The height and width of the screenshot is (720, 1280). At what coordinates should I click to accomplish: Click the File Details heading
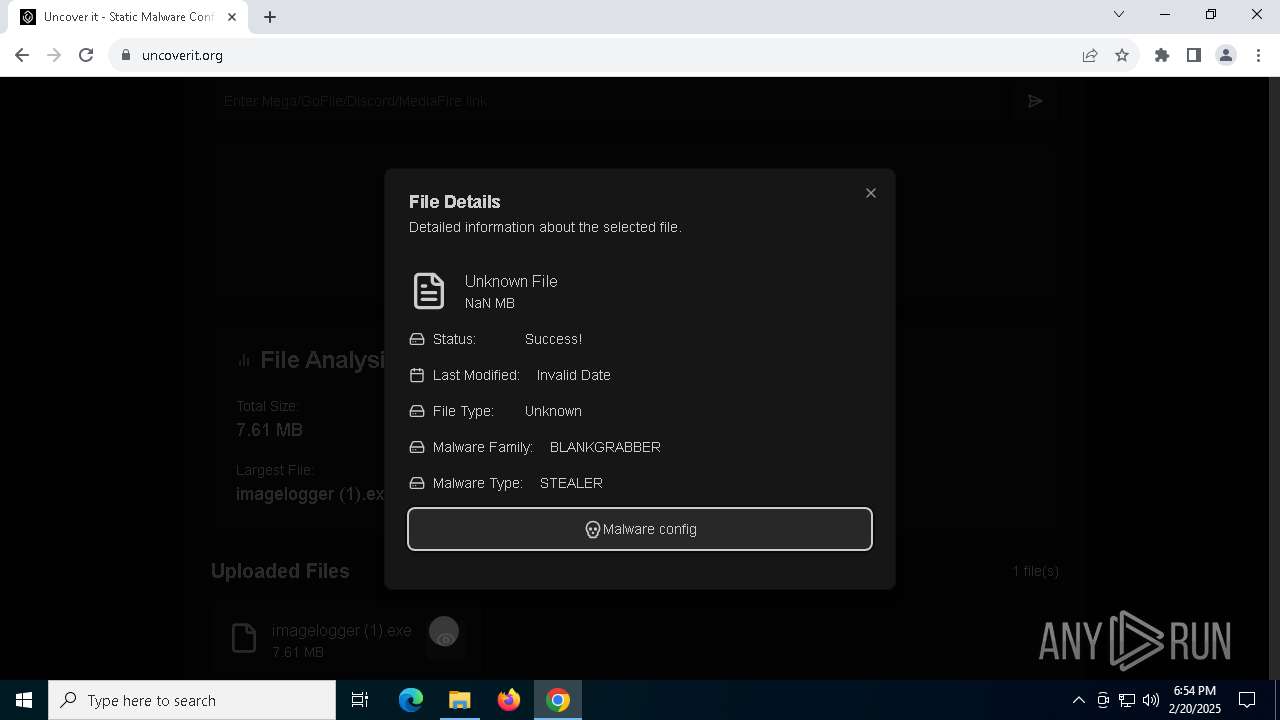454,201
